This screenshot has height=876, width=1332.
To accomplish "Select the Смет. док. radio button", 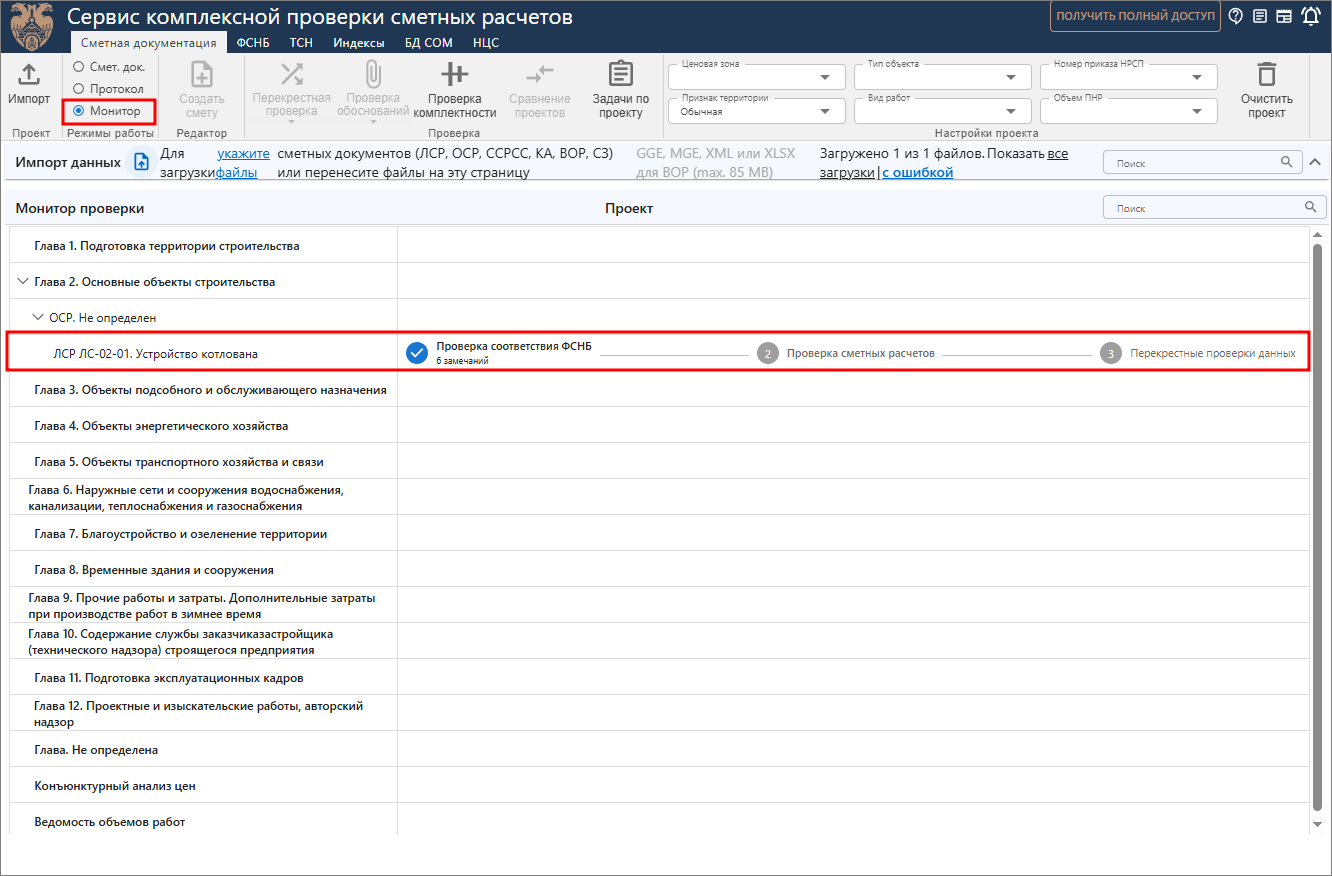I will tap(79, 67).
